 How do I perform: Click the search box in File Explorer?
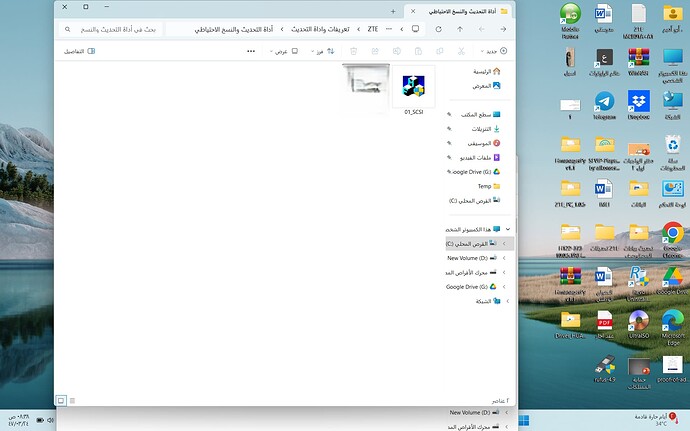[111, 29]
